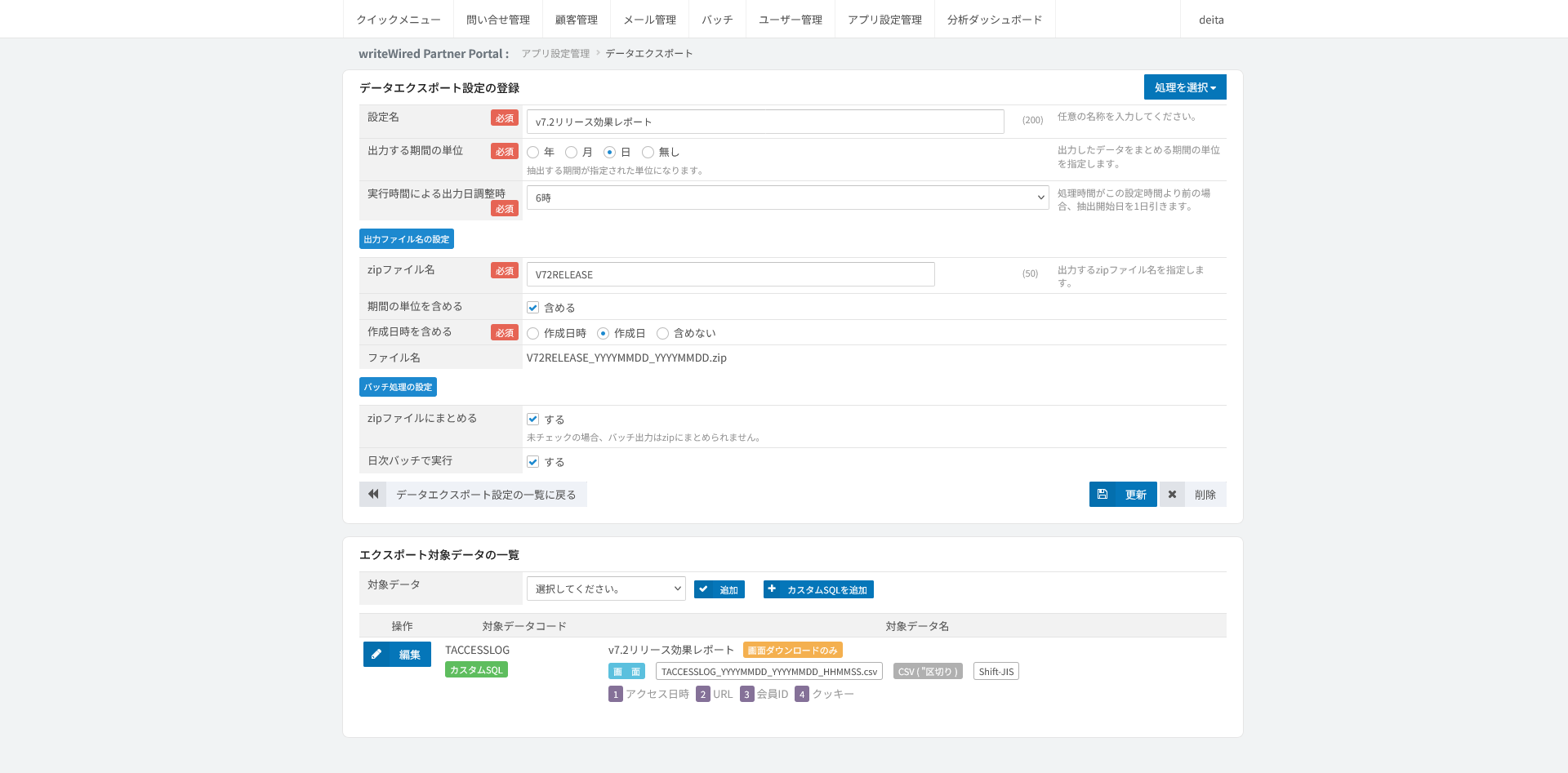Click the CSV("区切り) format tag
The height and width of the screenshot is (773, 1568).
[x=928, y=672]
